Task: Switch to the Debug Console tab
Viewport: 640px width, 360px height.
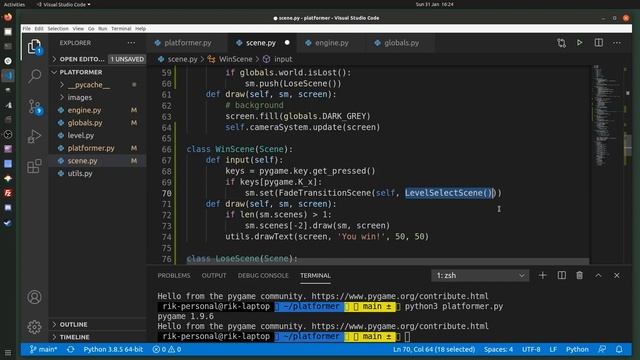Action: pyautogui.click(x=263, y=276)
